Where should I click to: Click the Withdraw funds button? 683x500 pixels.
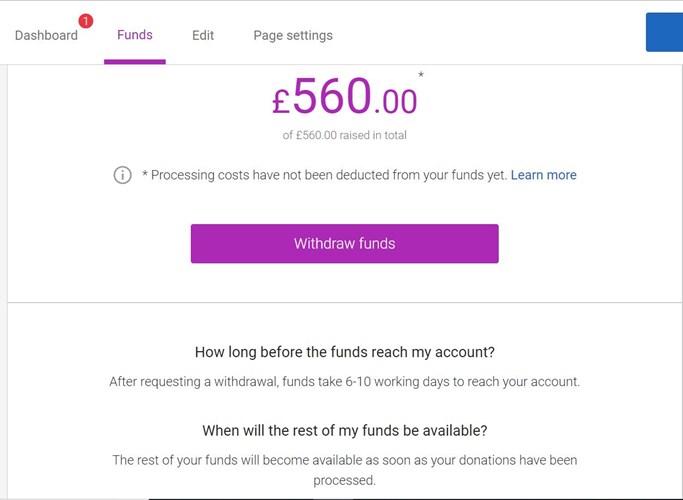click(345, 243)
